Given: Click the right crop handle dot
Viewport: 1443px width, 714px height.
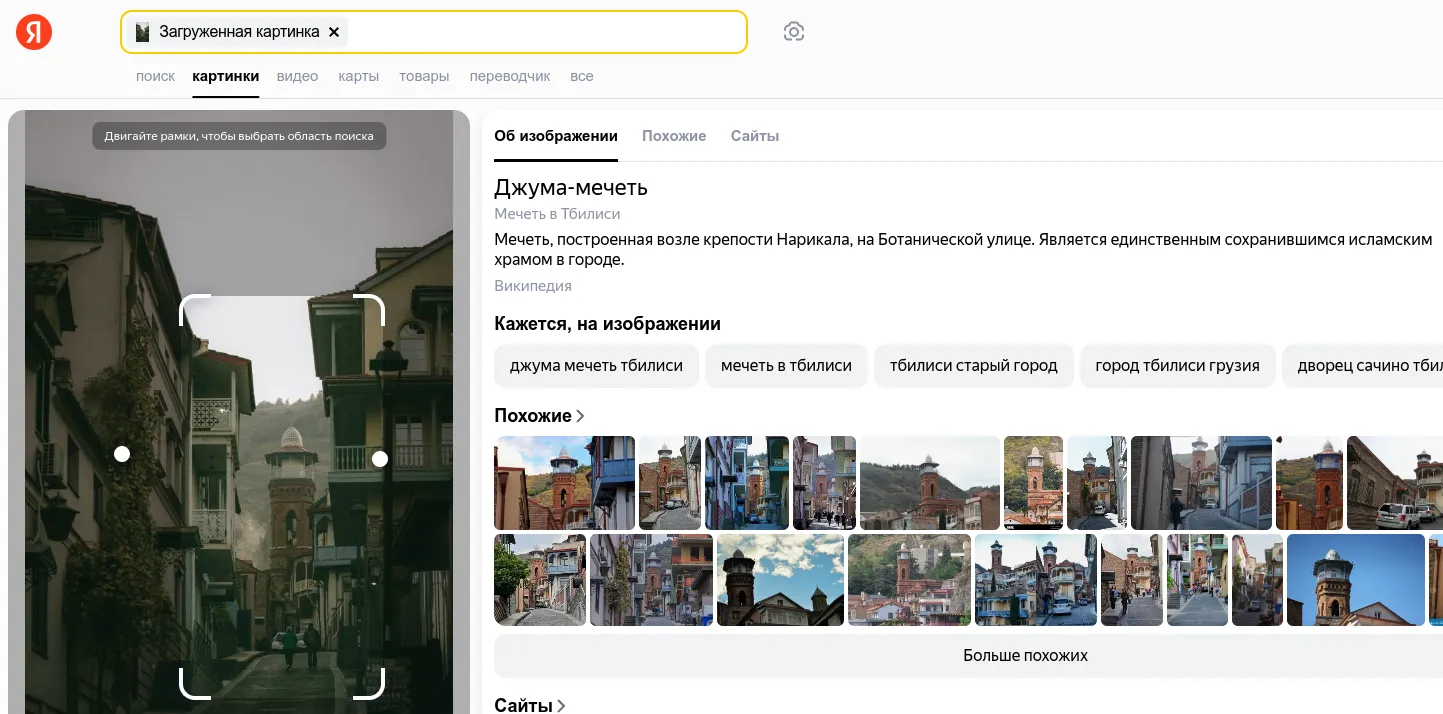Looking at the screenshot, I should (x=380, y=459).
